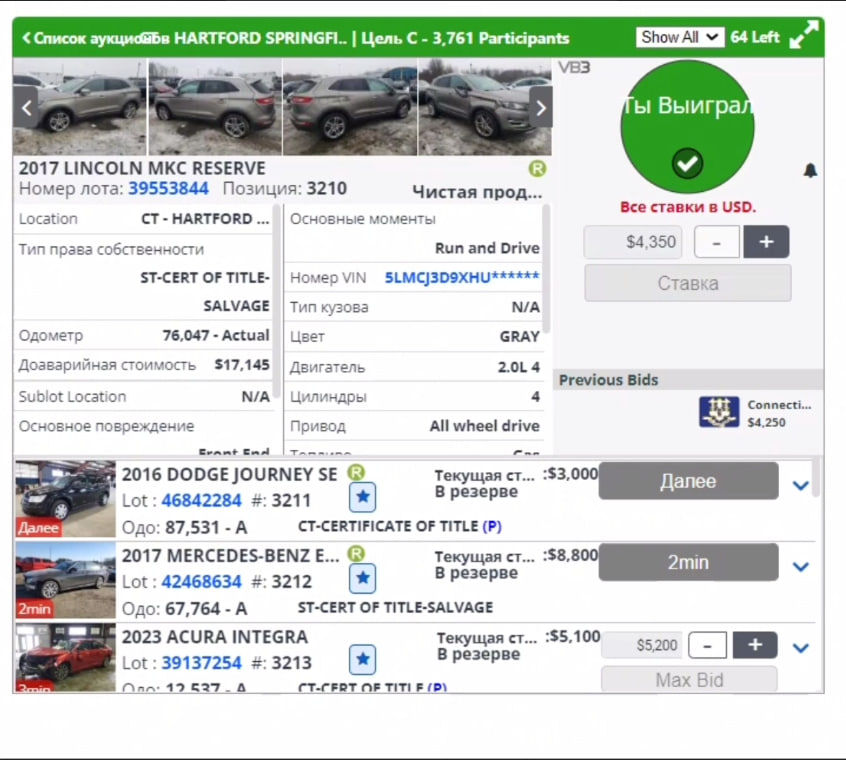The height and width of the screenshot is (760, 846).
Task: Add Mercedes-Benz to watchlist star
Action: (x=363, y=578)
